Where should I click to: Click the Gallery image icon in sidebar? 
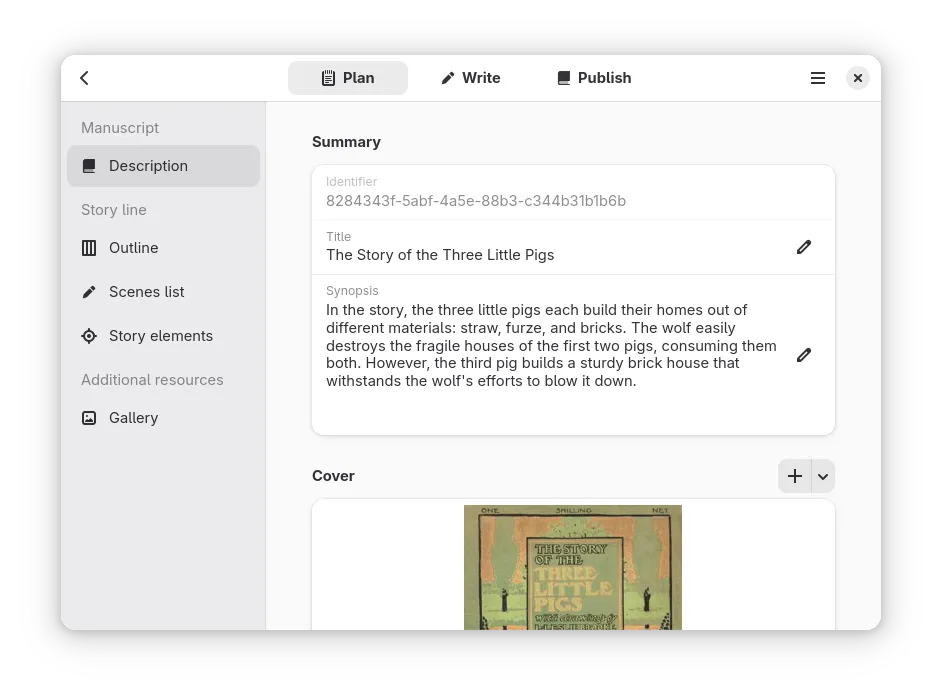pyautogui.click(x=89, y=418)
